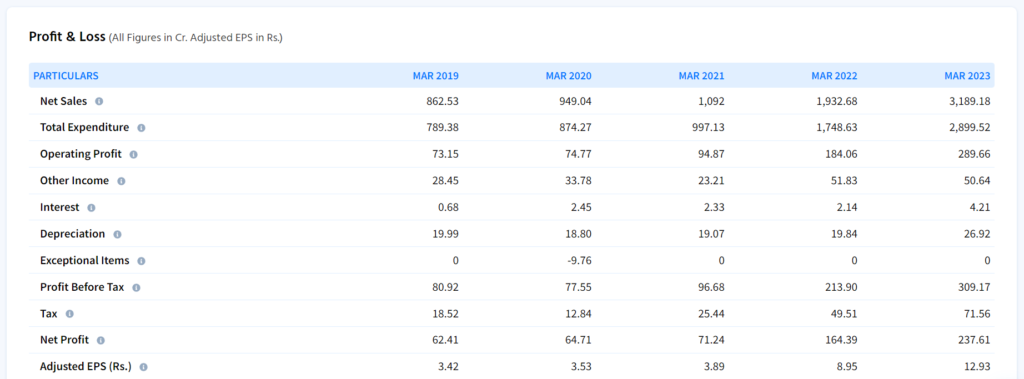This screenshot has width=1024, height=379.
Task: Click the PARTICULARS column header
Action: [x=66, y=76]
